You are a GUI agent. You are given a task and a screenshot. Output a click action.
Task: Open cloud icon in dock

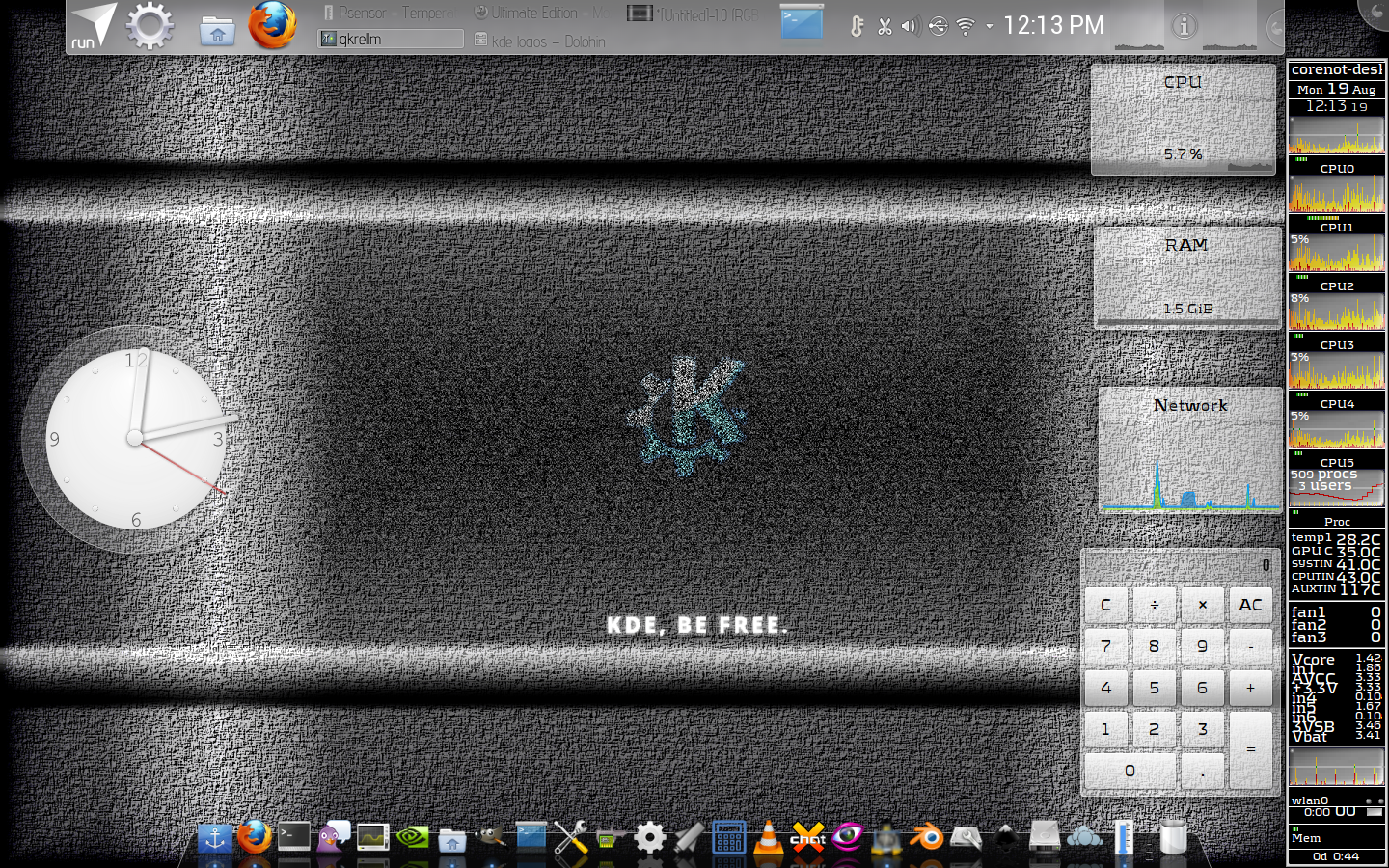pos(1084,837)
